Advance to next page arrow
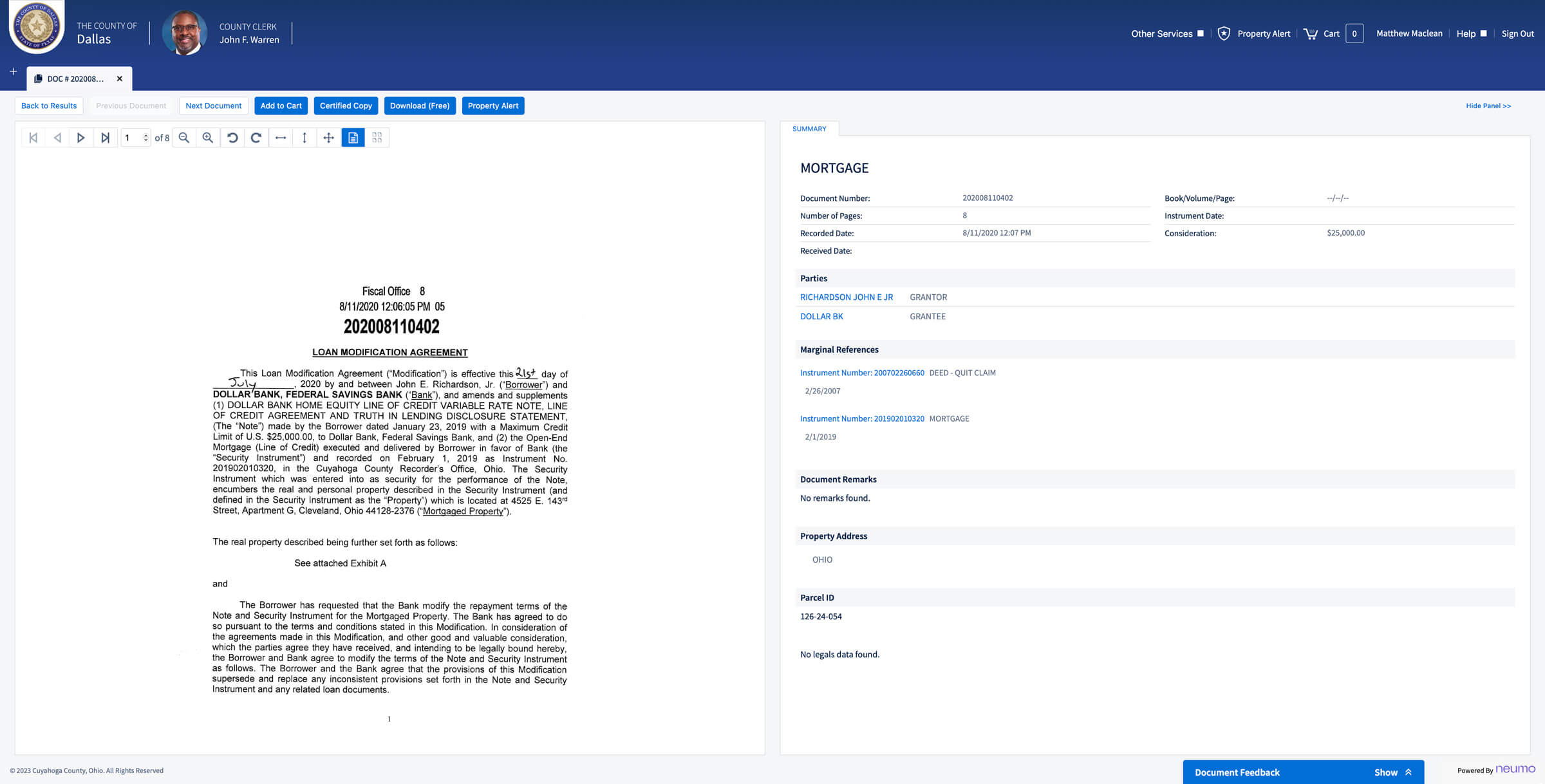 [x=81, y=138]
